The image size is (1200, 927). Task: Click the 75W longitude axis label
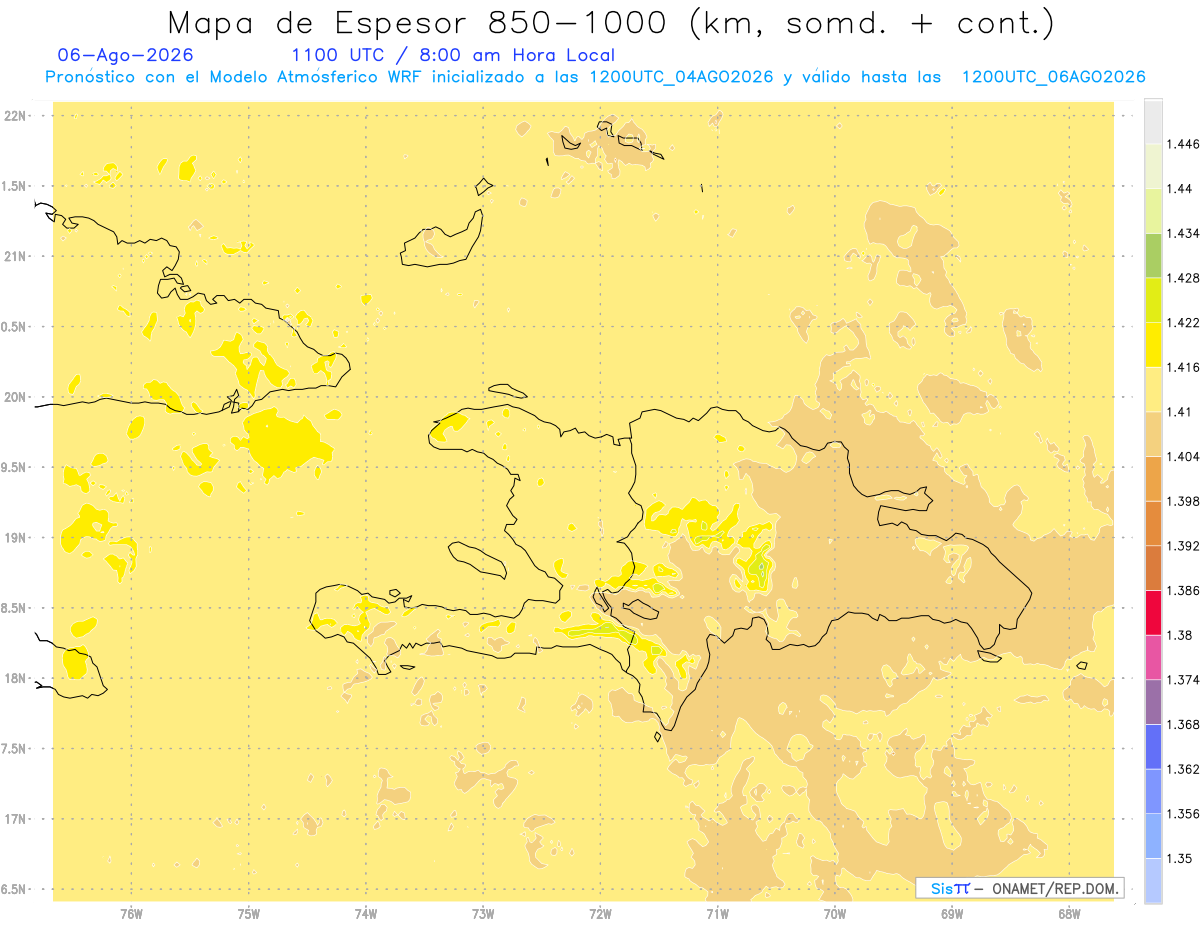coord(249,914)
